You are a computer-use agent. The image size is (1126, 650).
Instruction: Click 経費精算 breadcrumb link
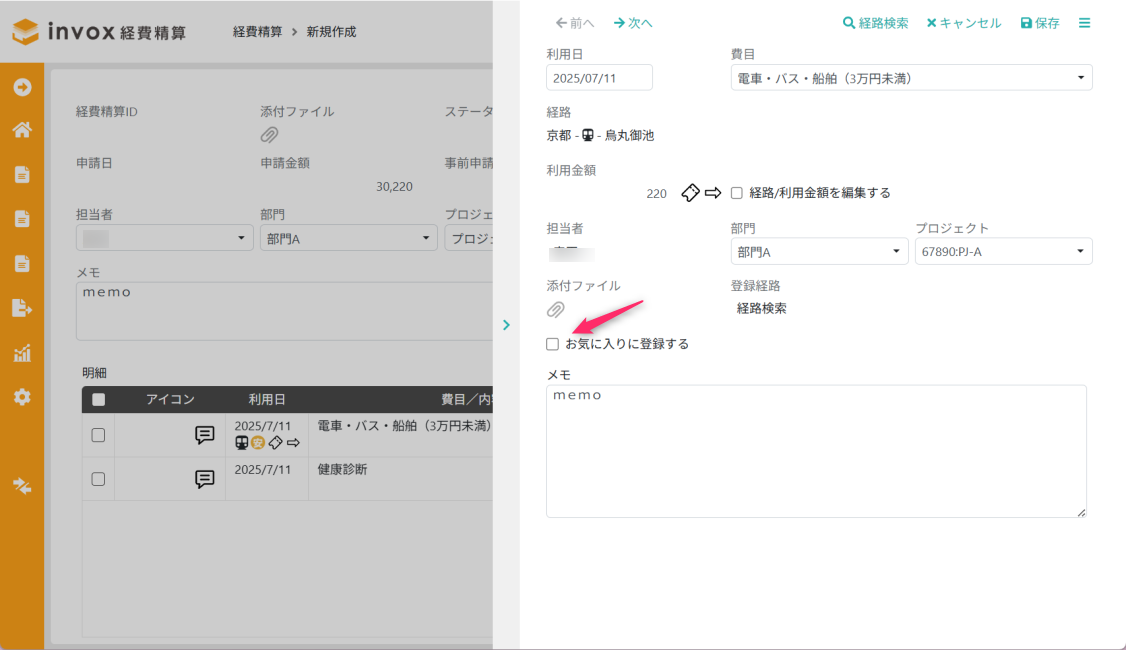pos(257,32)
